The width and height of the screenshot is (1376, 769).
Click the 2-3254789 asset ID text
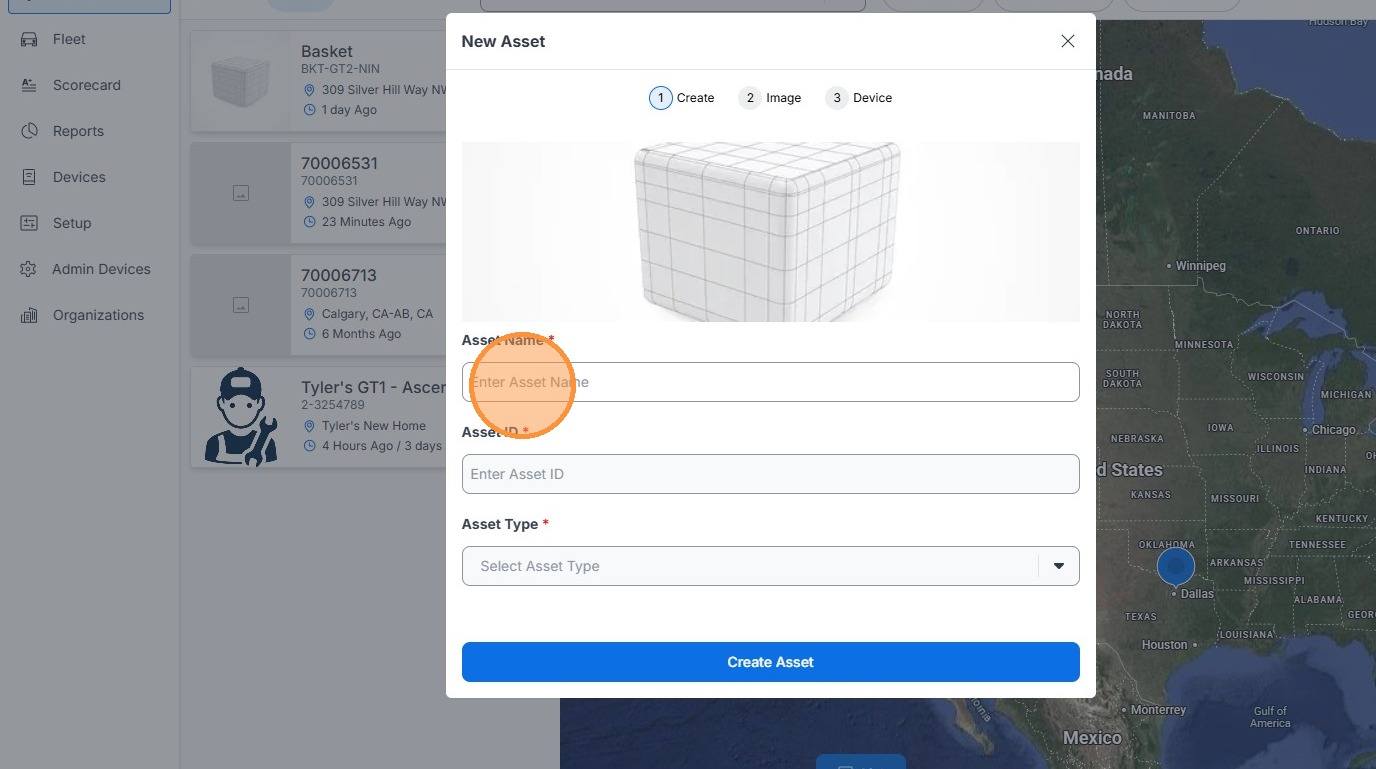[333, 405]
